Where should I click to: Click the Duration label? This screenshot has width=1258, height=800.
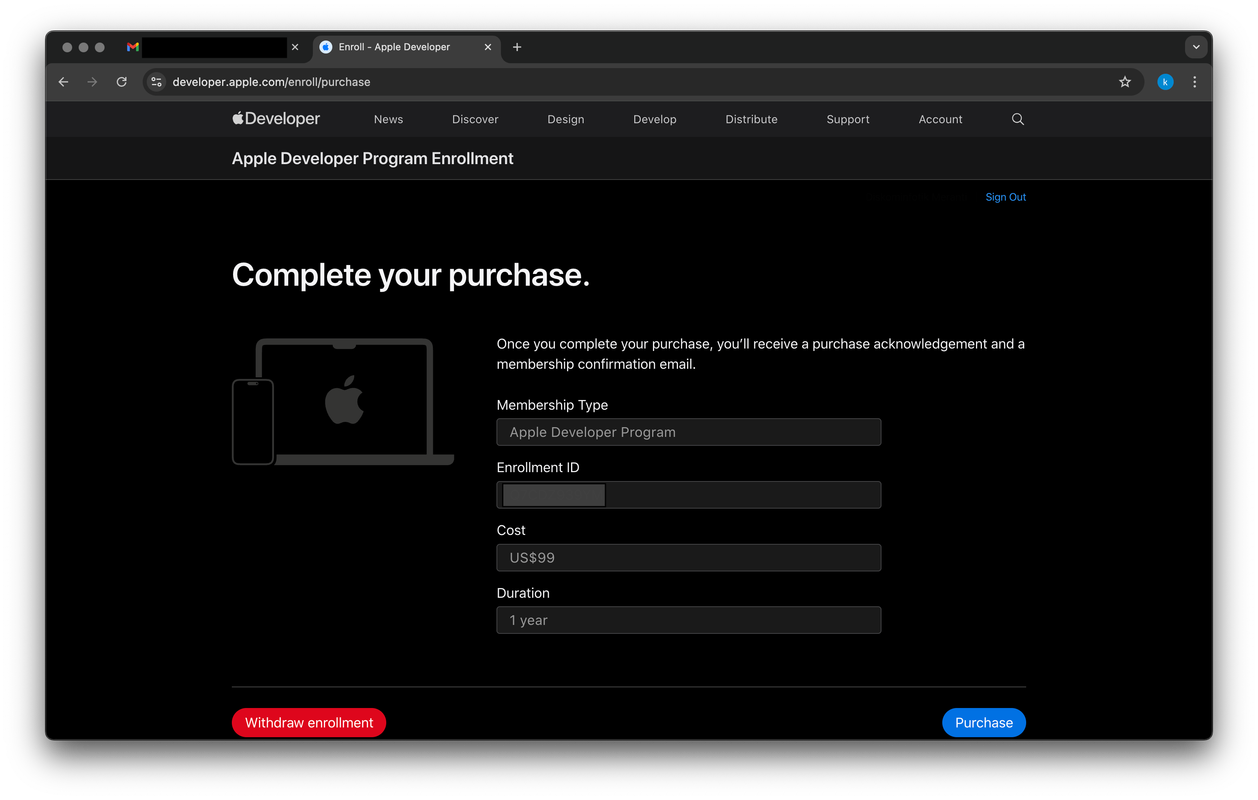[523, 593]
